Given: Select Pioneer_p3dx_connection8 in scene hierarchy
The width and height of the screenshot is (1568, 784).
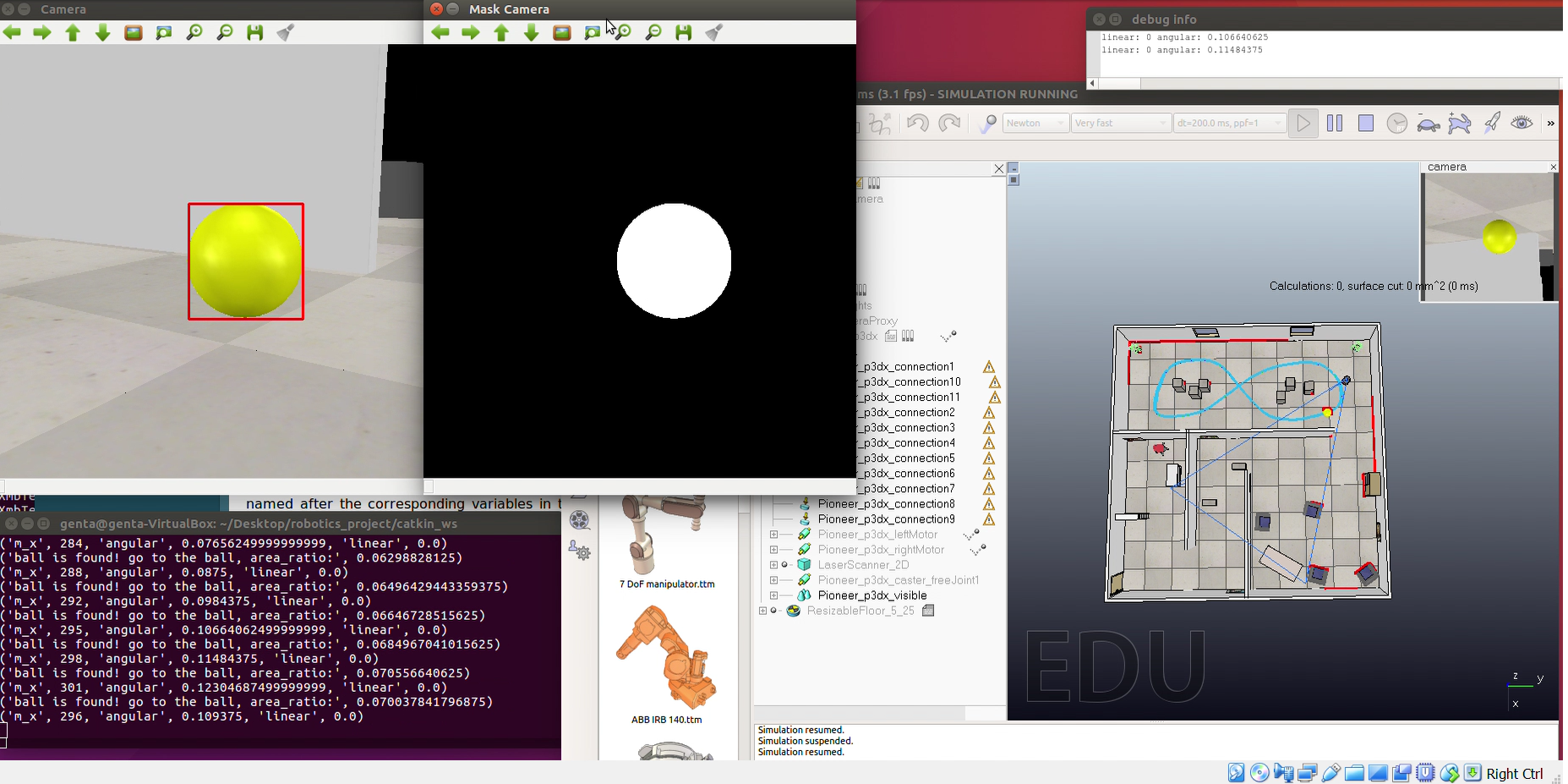Looking at the screenshot, I should click(886, 504).
